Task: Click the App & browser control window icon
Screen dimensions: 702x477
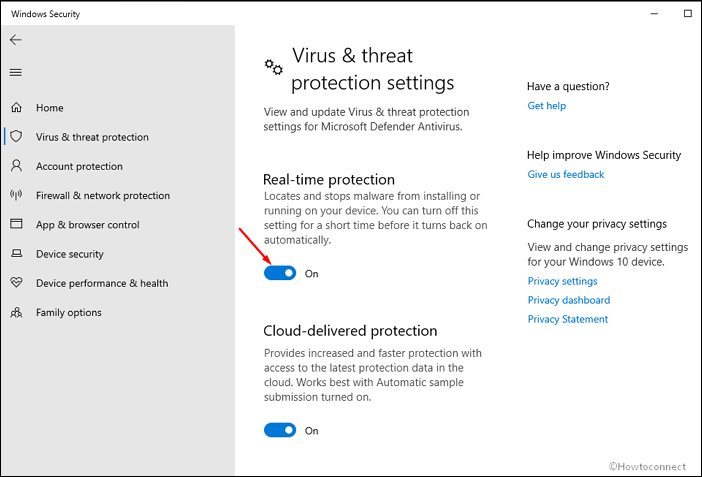Action: click(16, 223)
